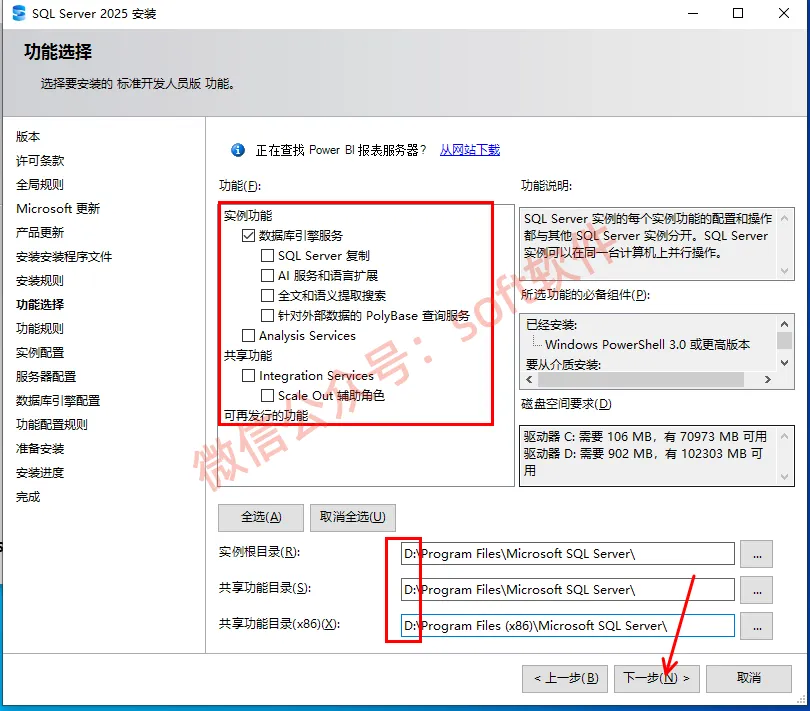Click left arrow of 必备组件 horizontal scrollbar
This screenshot has width=810, height=711.
pyautogui.click(x=529, y=380)
